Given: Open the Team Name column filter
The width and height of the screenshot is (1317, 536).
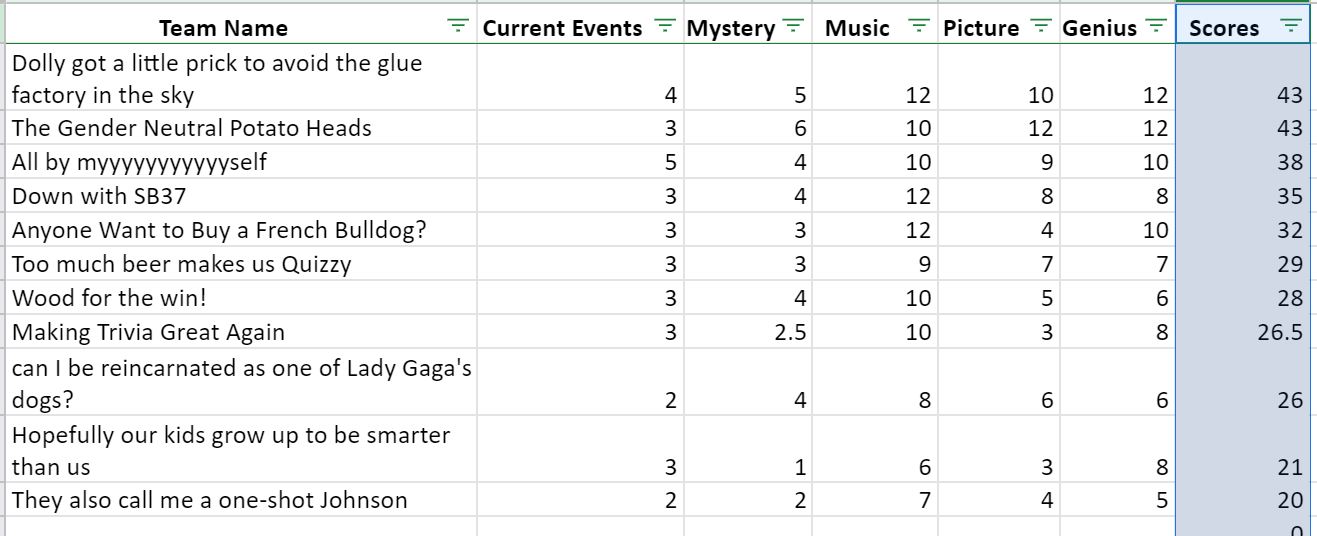Looking at the screenshot, I should click(458, 26).
